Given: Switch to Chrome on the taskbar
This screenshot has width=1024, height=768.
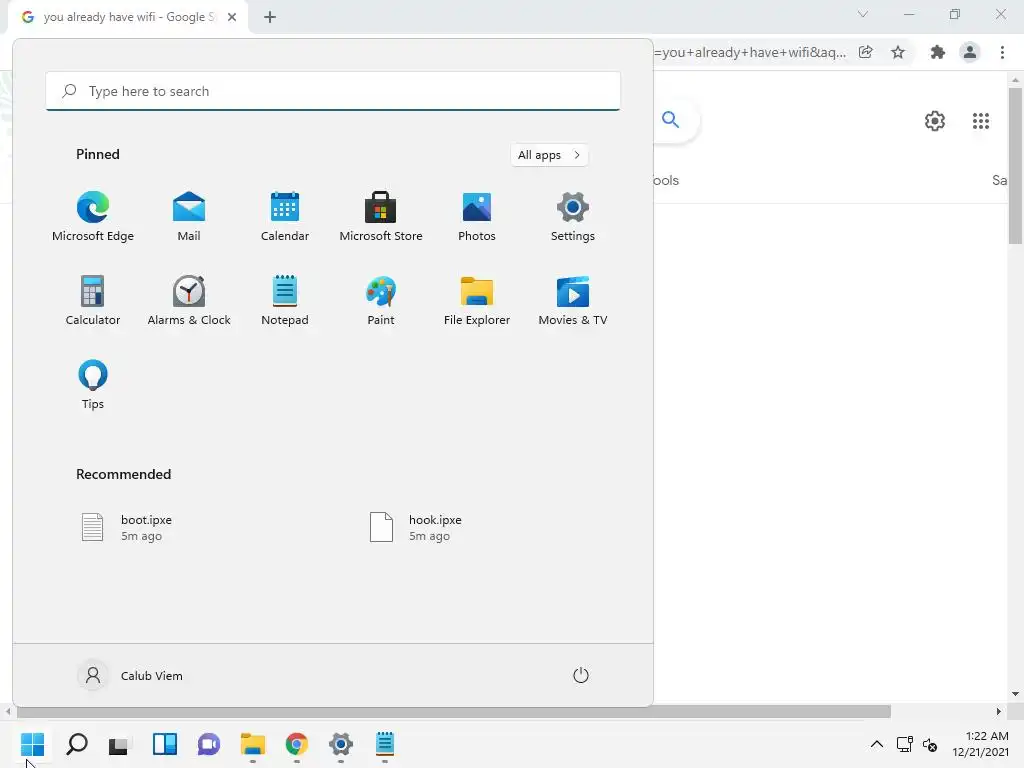Looking at the screenshot, I should 296,744.
